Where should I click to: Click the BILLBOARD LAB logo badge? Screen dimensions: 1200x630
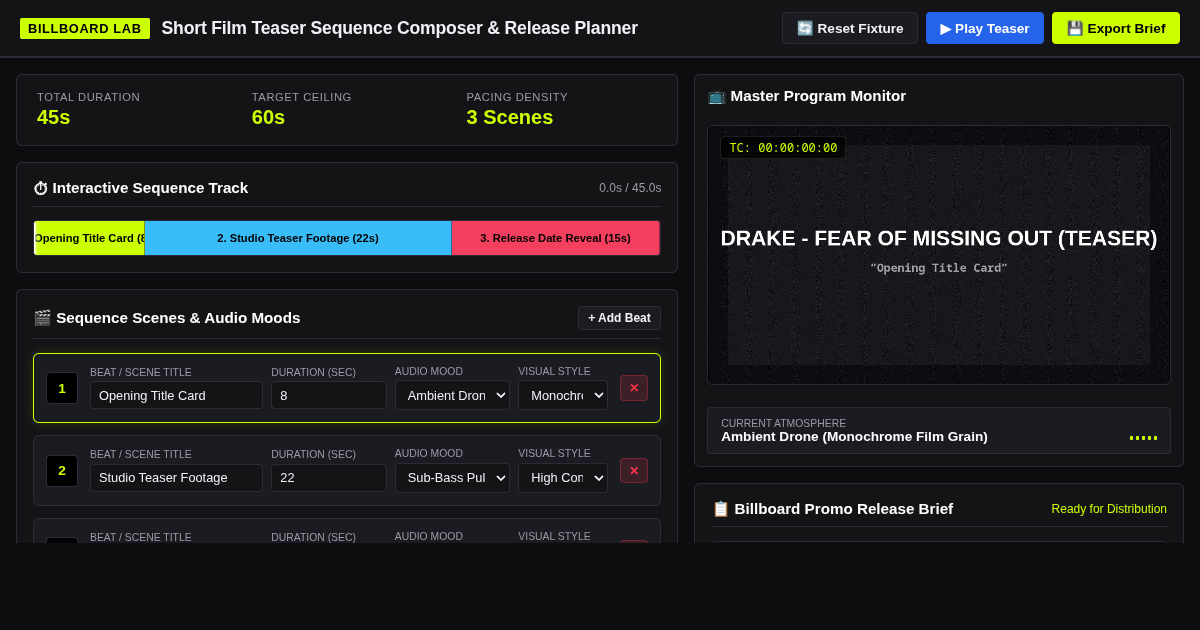point(85,28)
